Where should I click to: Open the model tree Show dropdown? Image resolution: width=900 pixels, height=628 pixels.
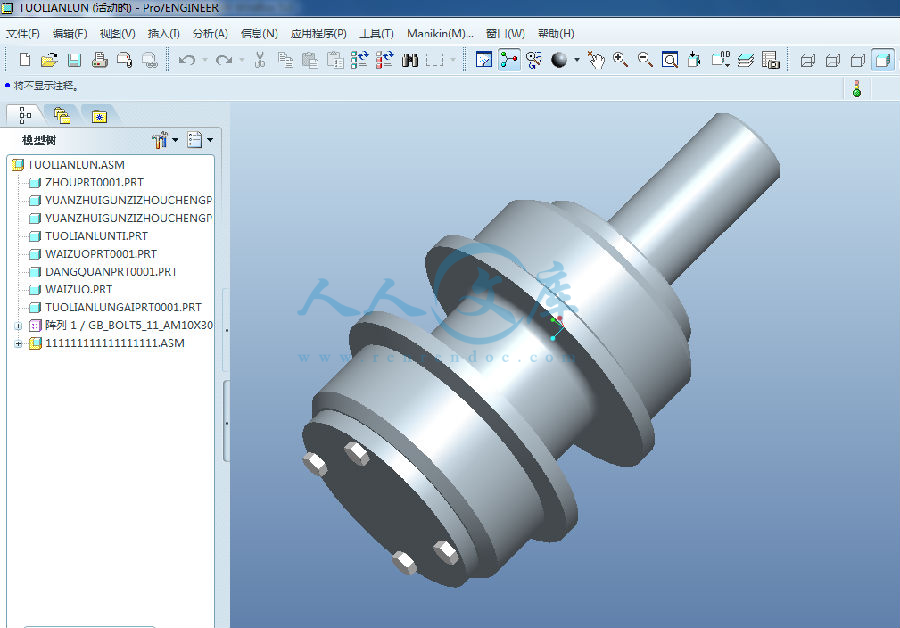200,139
